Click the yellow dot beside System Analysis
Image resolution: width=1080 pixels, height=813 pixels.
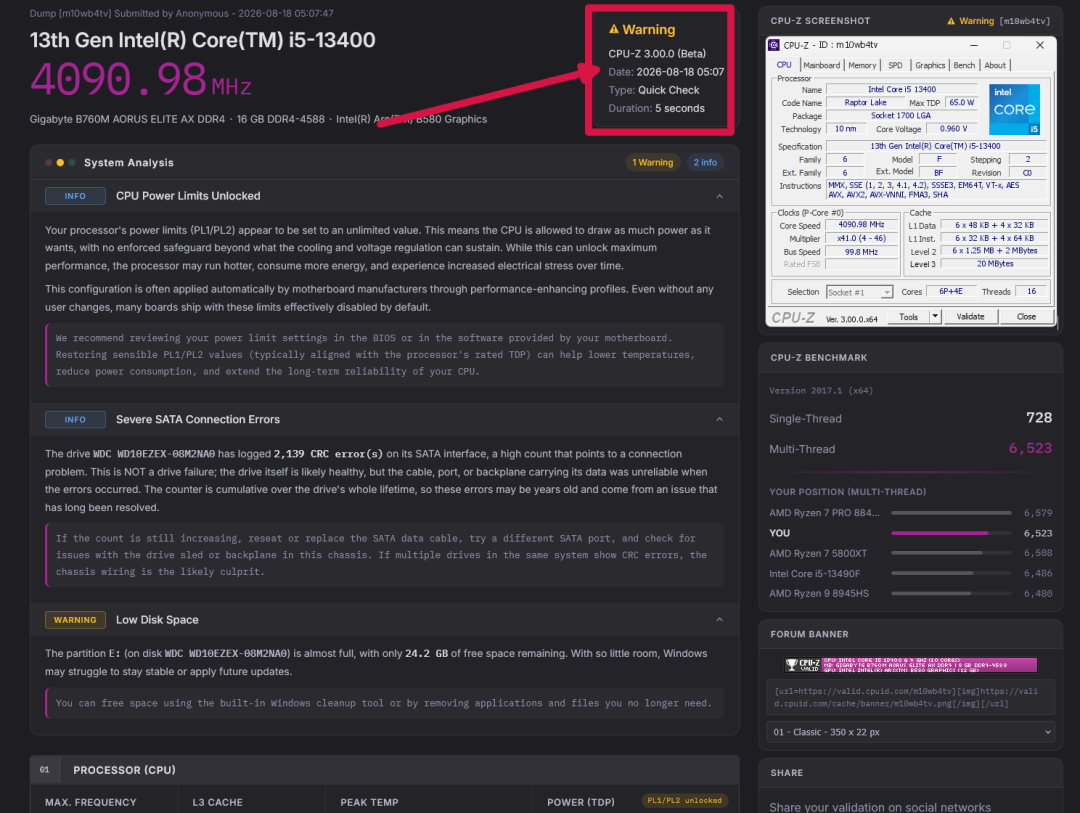tap(60, 163)
